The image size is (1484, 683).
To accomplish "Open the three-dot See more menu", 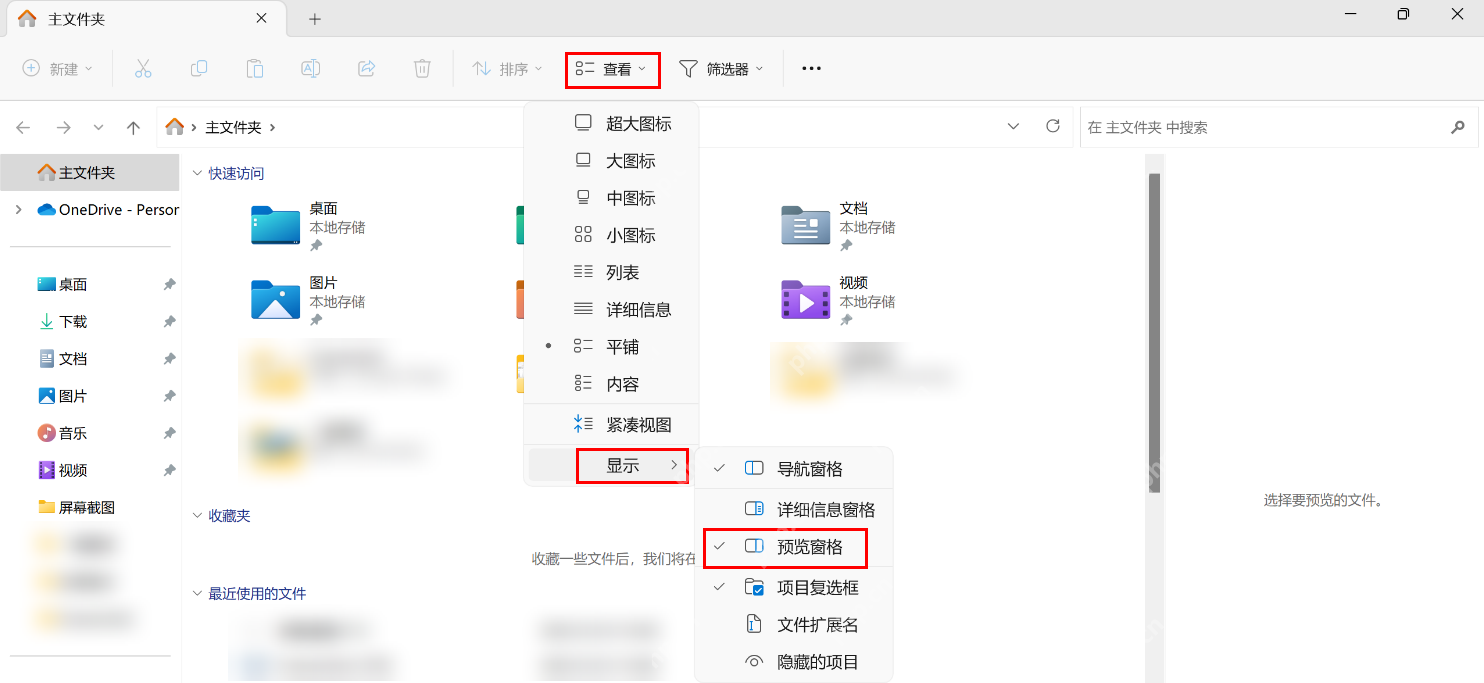I will 811,68.
